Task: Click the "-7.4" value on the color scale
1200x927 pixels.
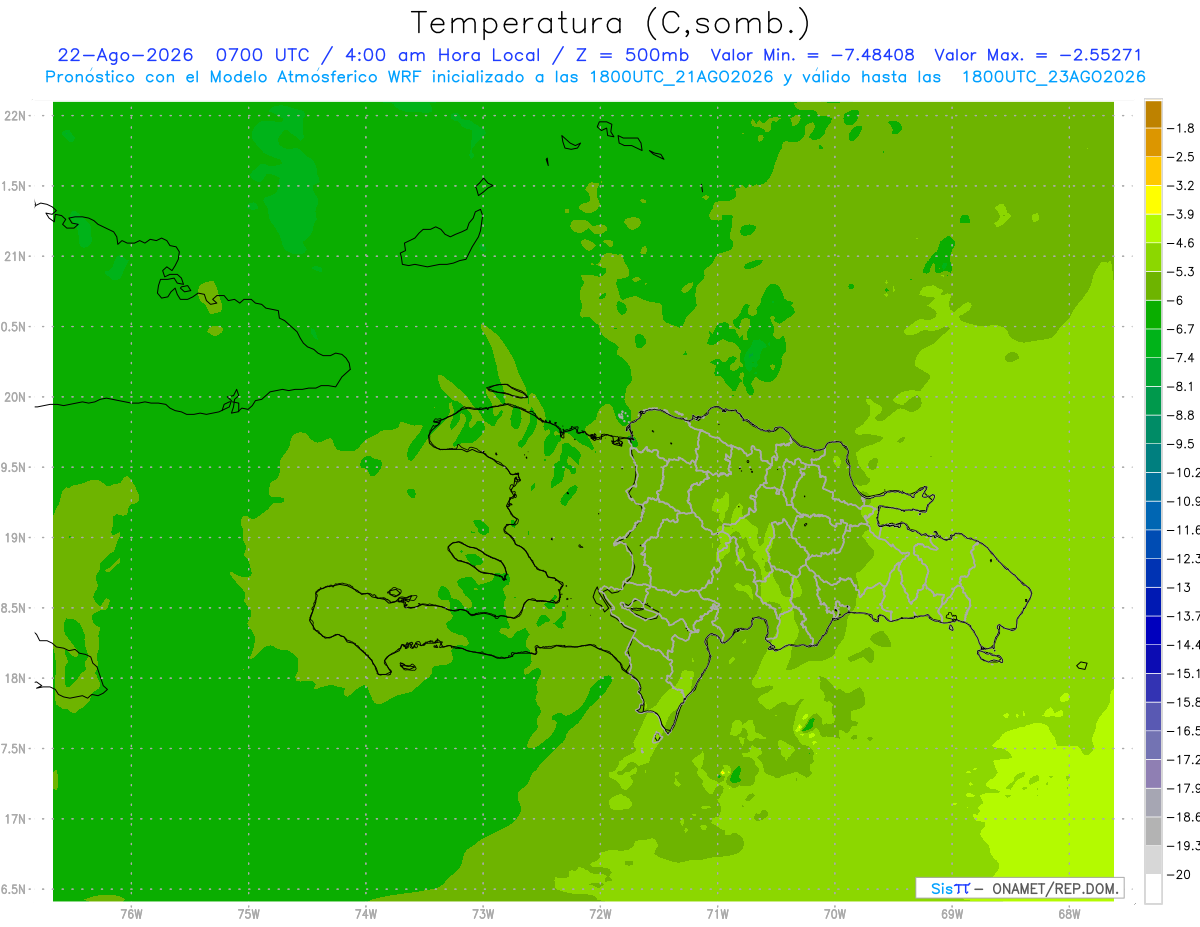Action: [1181, 357]
